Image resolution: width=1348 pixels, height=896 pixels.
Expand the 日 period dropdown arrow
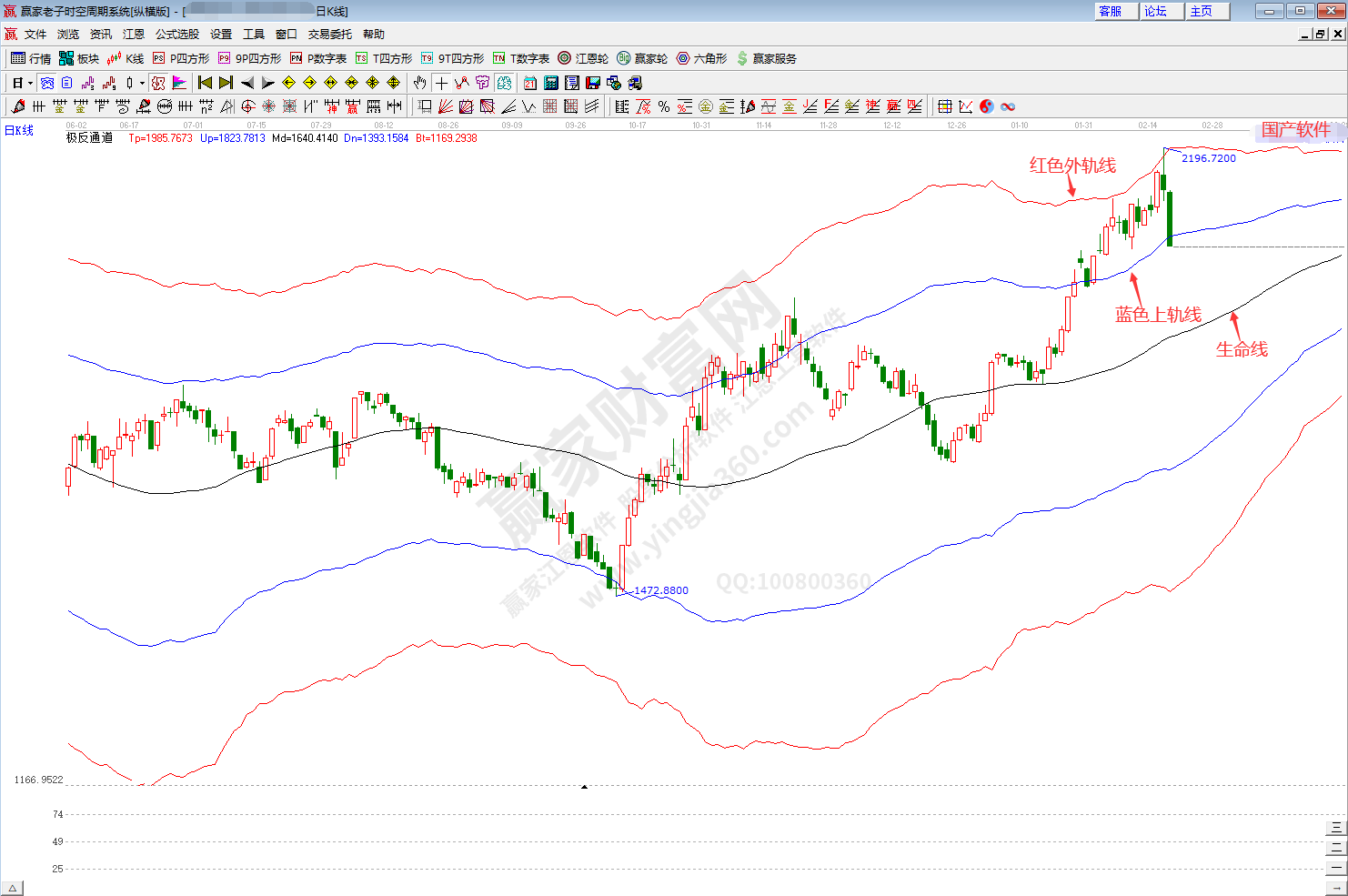pyautogui.click(x=30, y=83)
